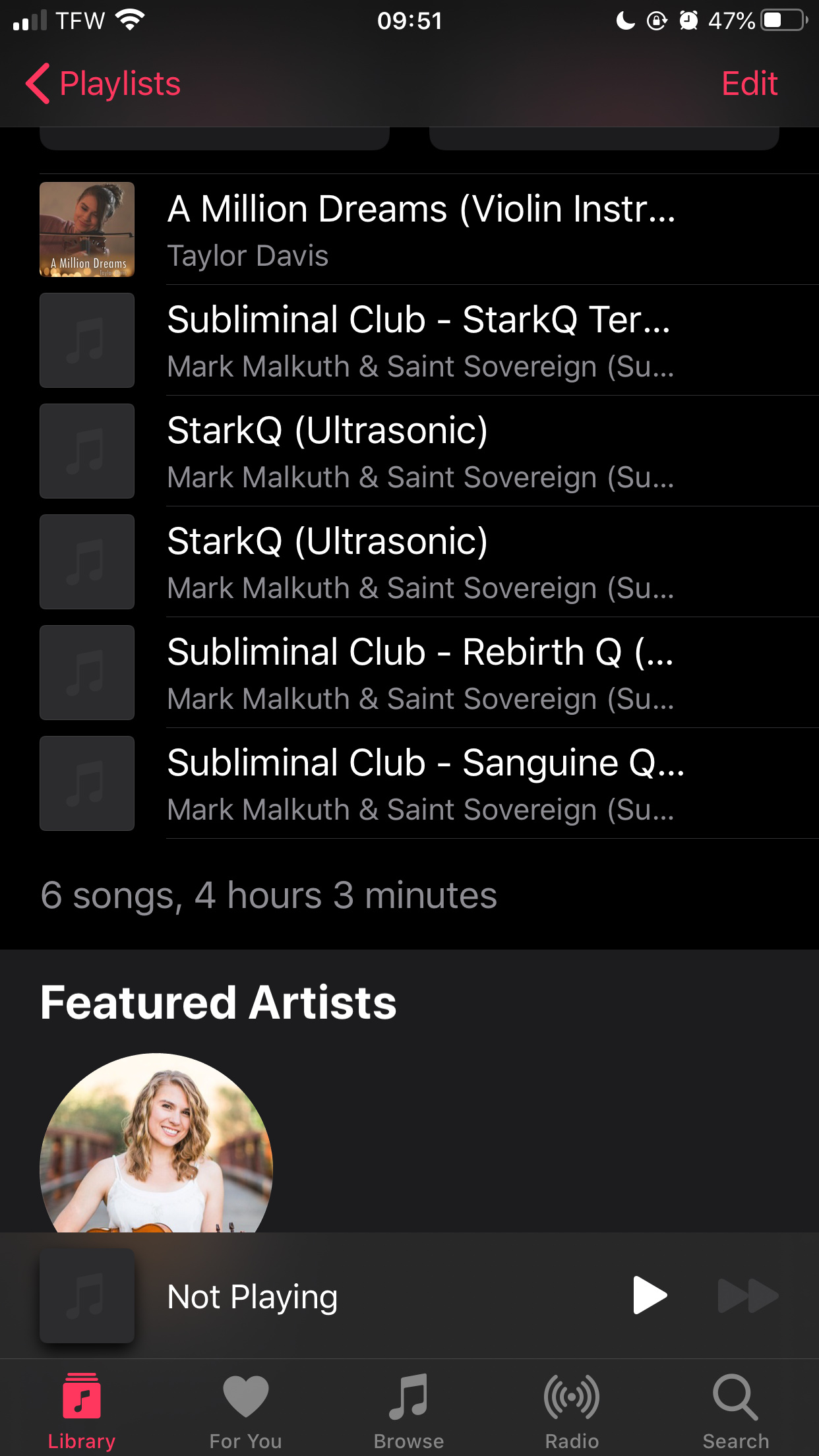Tap the play button in mini player
819x1456 pixels.
coord(650,1295)
